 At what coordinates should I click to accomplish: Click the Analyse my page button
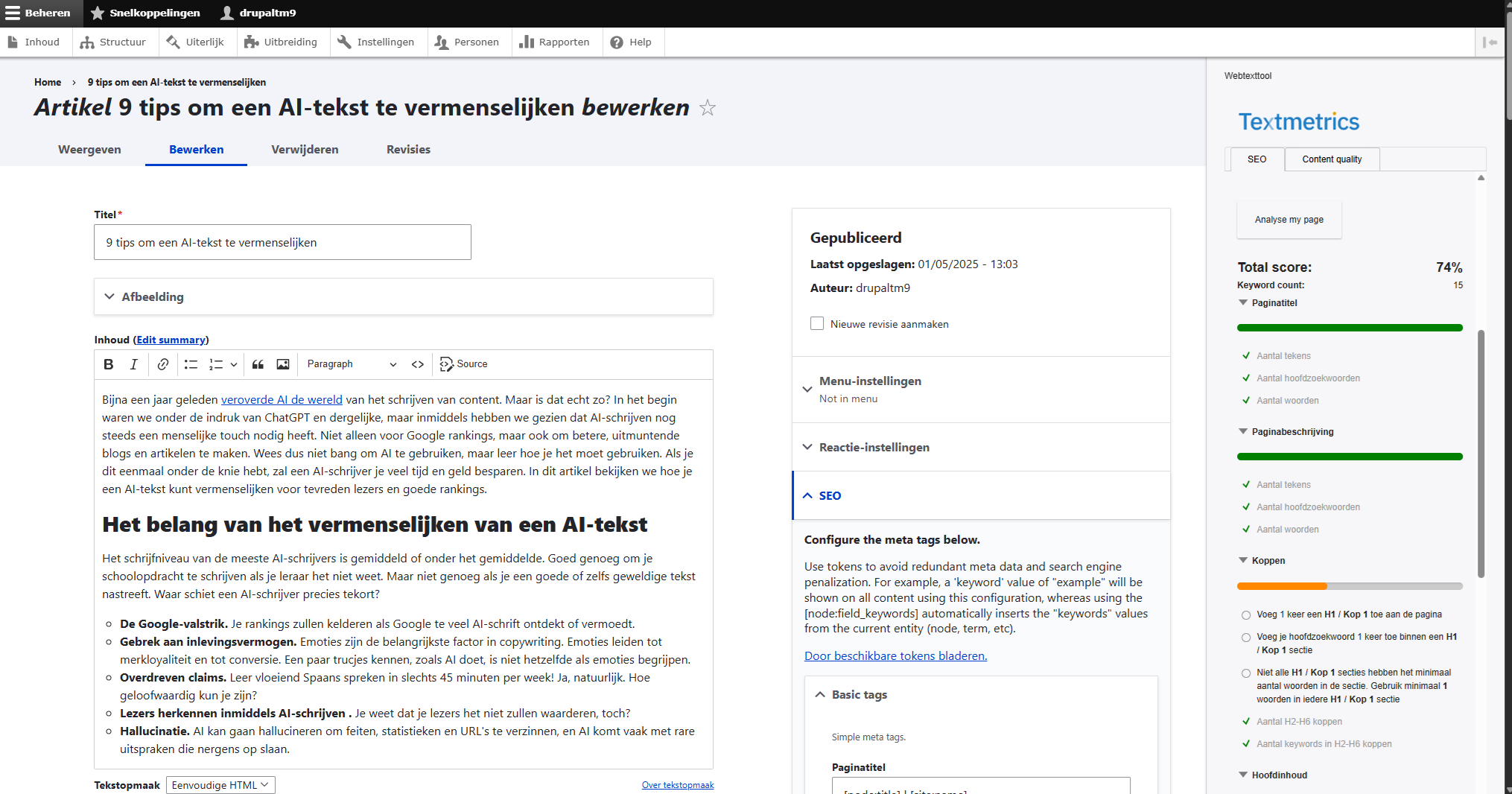point(1289,220)
